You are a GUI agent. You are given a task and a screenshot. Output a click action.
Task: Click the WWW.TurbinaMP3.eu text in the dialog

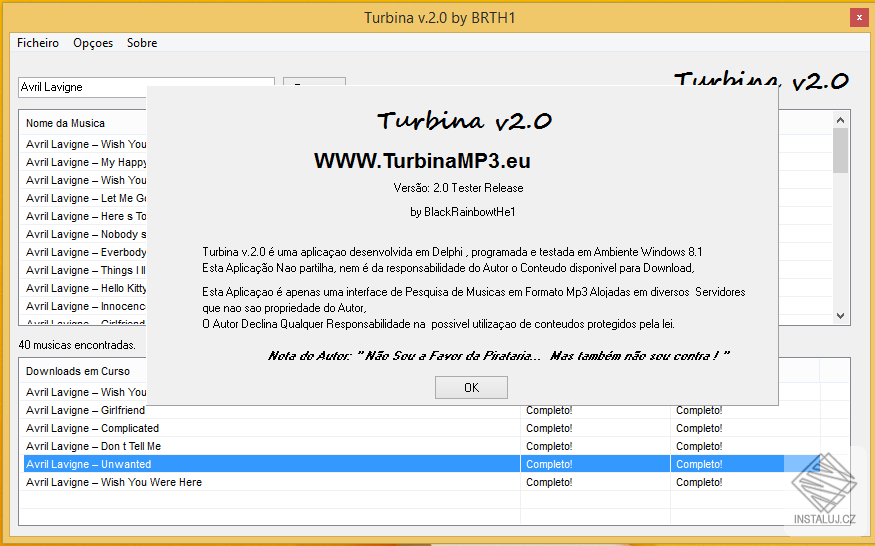coord(422,161)
